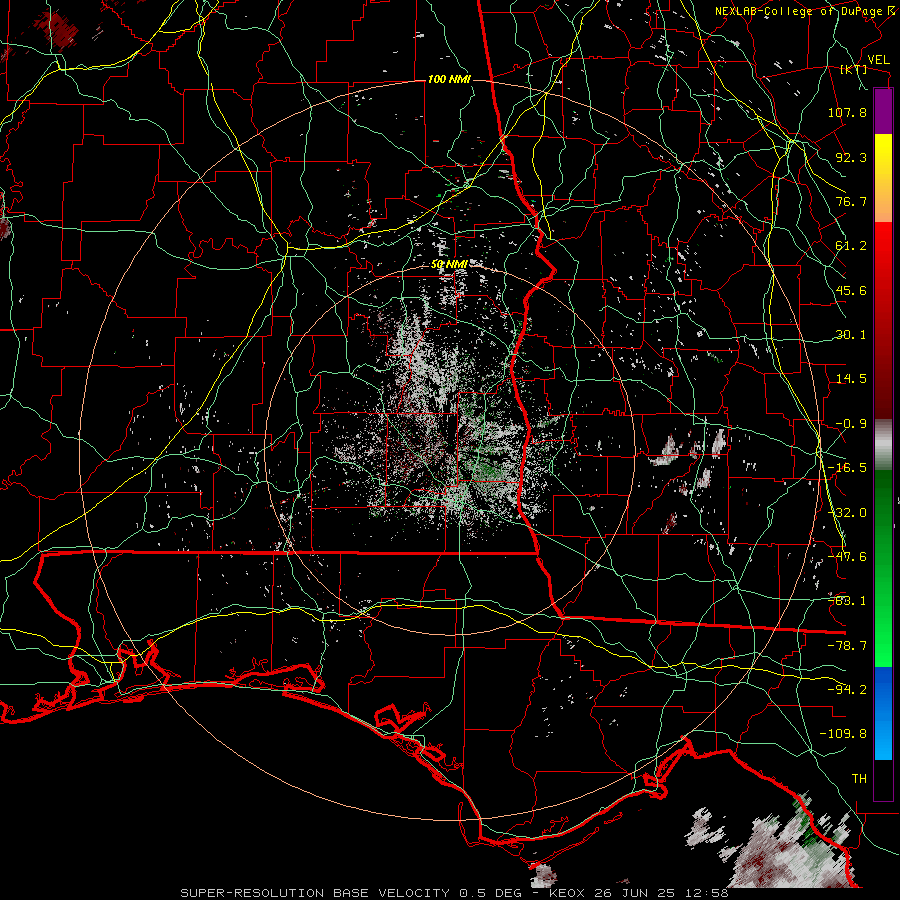Click the VEL legend title
Screen dimensions: 900x900
(878, 60)
